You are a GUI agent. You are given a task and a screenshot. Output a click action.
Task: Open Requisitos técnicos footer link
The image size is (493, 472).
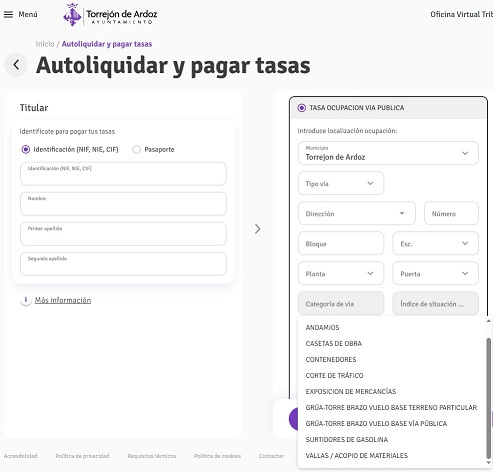click(x=152, y=456)
